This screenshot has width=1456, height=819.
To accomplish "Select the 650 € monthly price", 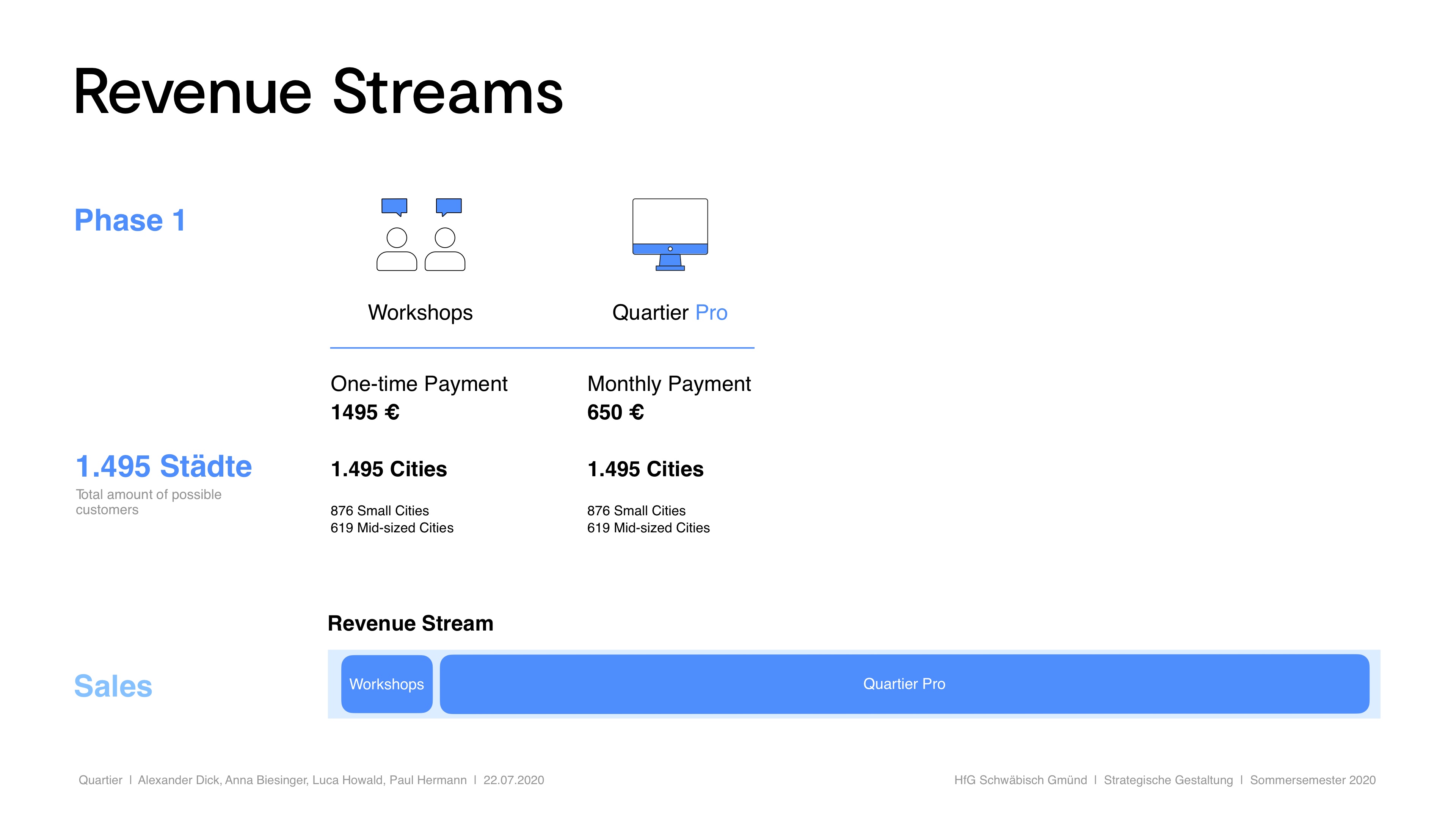I will coord(615,412).
